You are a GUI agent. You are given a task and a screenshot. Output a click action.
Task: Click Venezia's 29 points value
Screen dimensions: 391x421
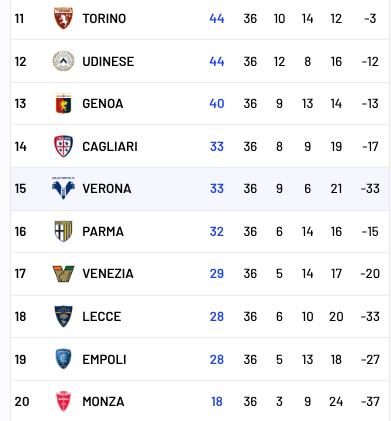217,274
